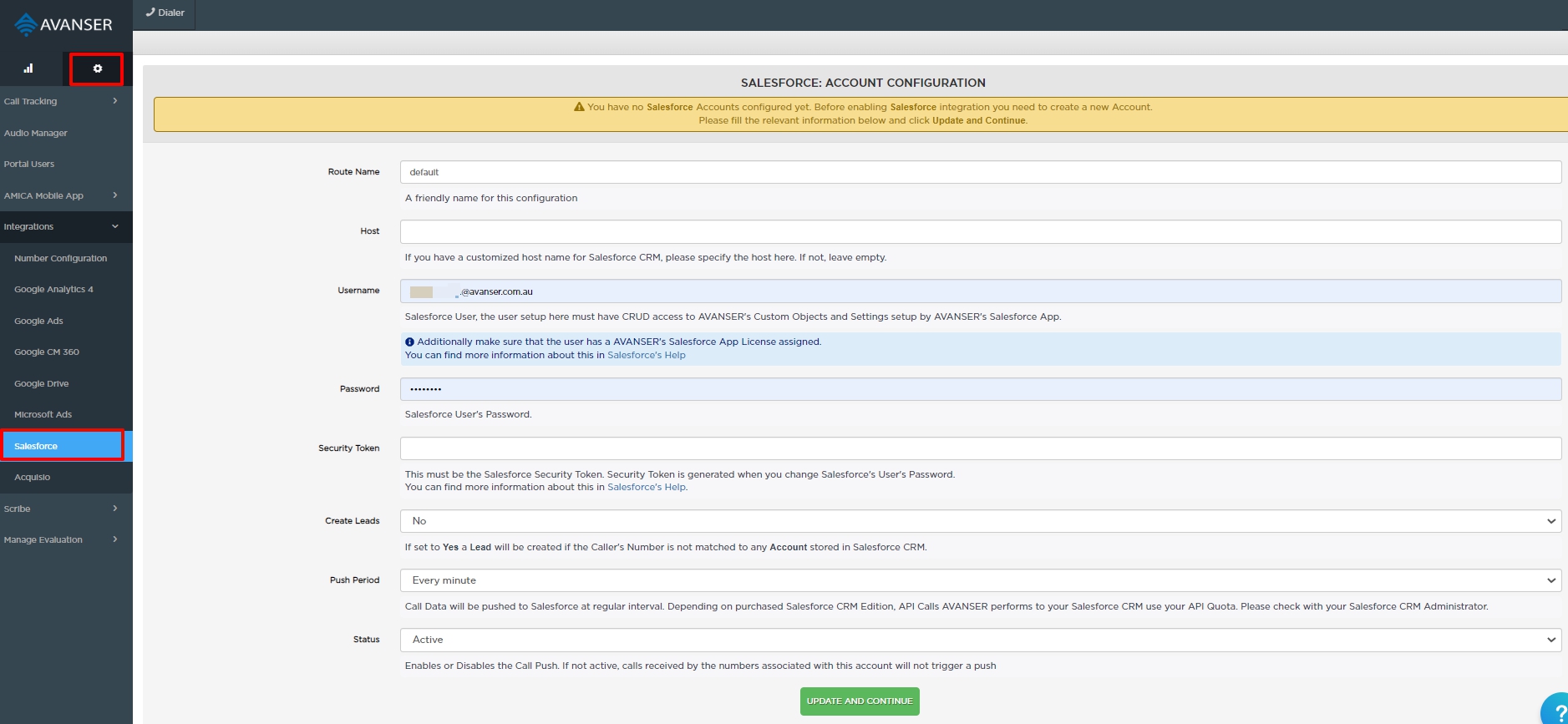The width and height of the screenshot is (1568, 724).
Task: Click the 'Route Name' label
Action: (354, 172)
